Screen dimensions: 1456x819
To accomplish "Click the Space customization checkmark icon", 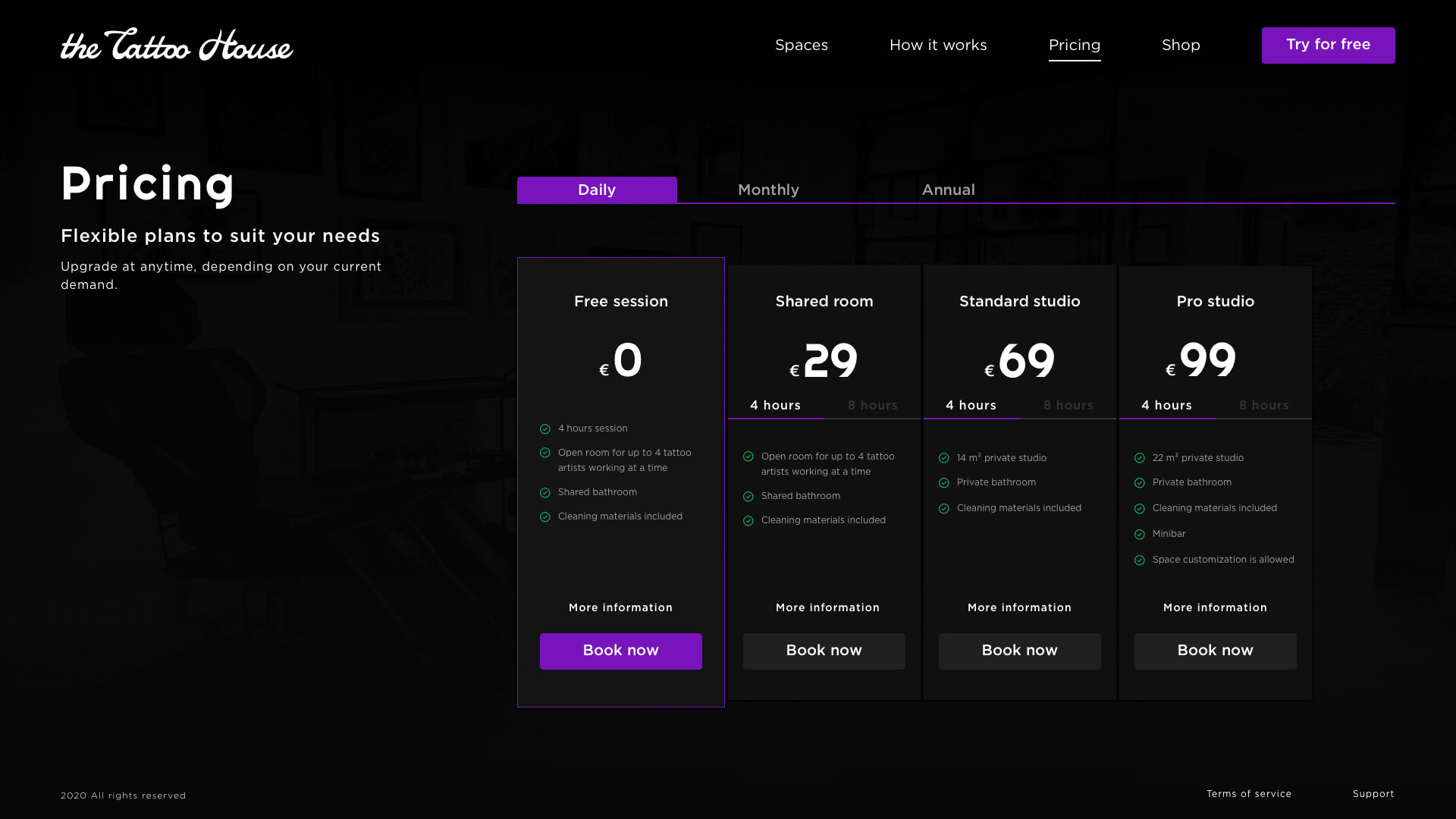I will pyautogui.click(x=1139, y=559).
